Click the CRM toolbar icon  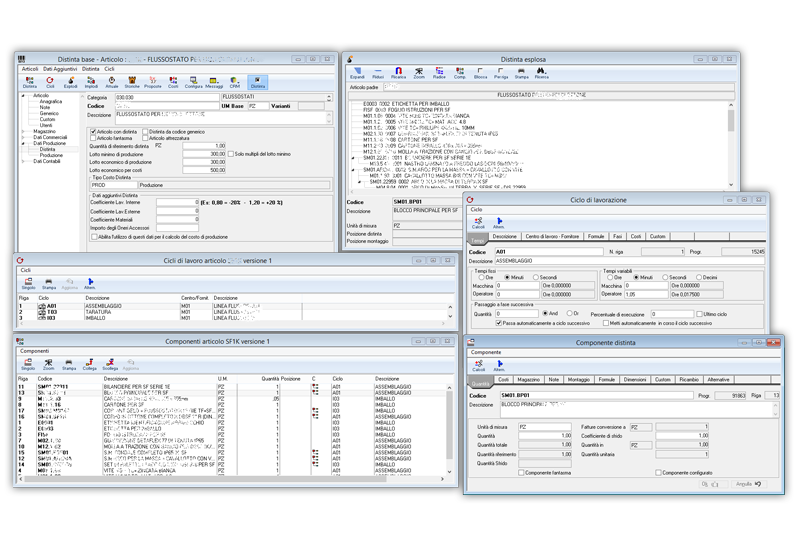click(x=234, y=82)
